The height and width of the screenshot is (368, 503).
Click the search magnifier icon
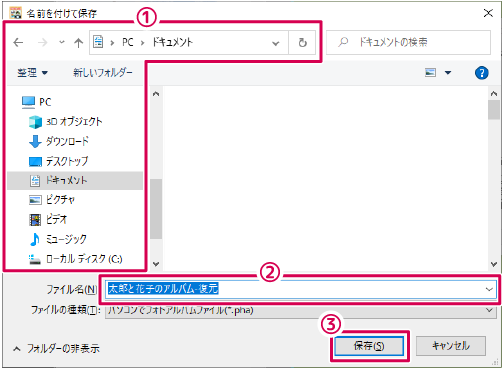click(x=343, y=42)
